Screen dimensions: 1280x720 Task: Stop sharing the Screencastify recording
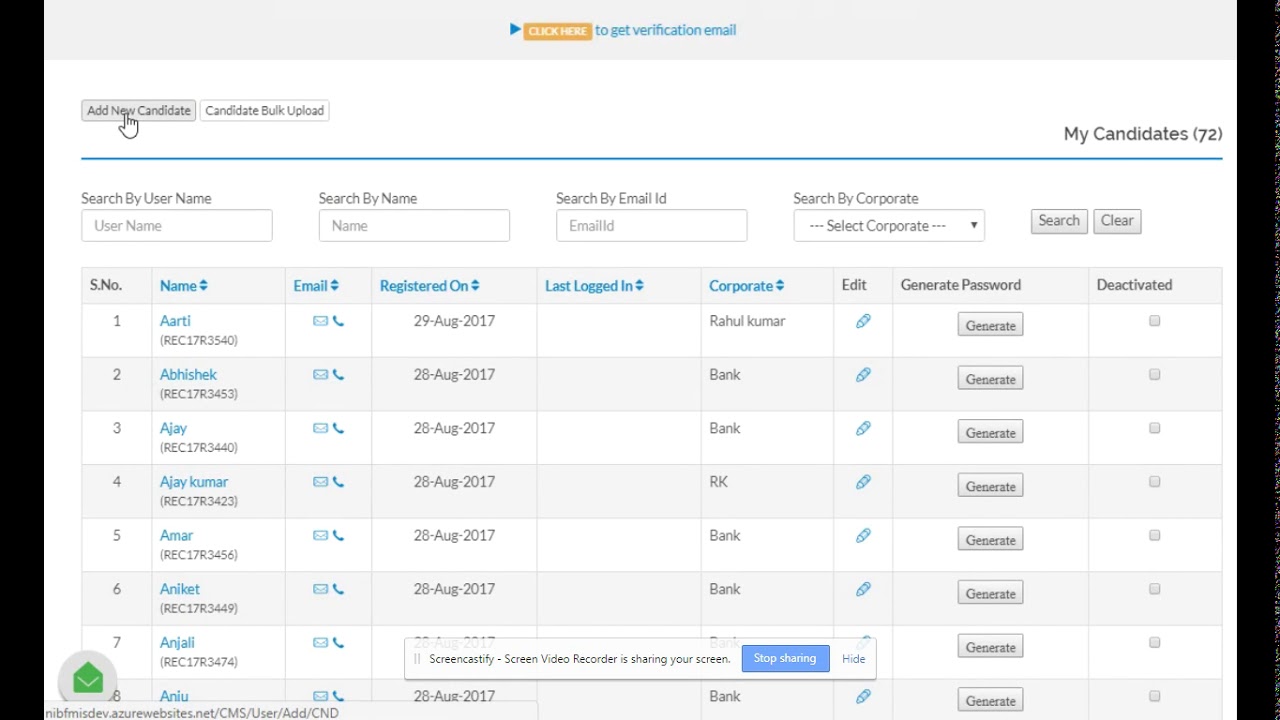point(785,659)
